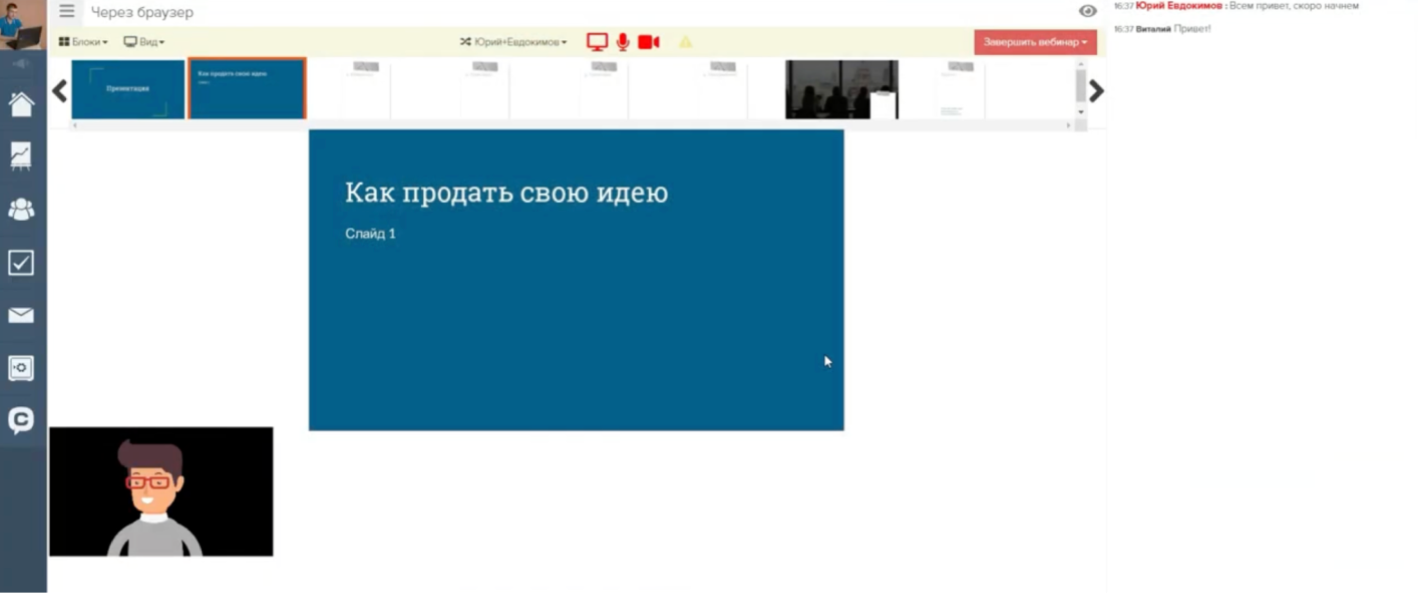Go to the next slides with the right arrow
Image resolution: width=1418 pixels, height=593 pixels.
point(1096,91)
